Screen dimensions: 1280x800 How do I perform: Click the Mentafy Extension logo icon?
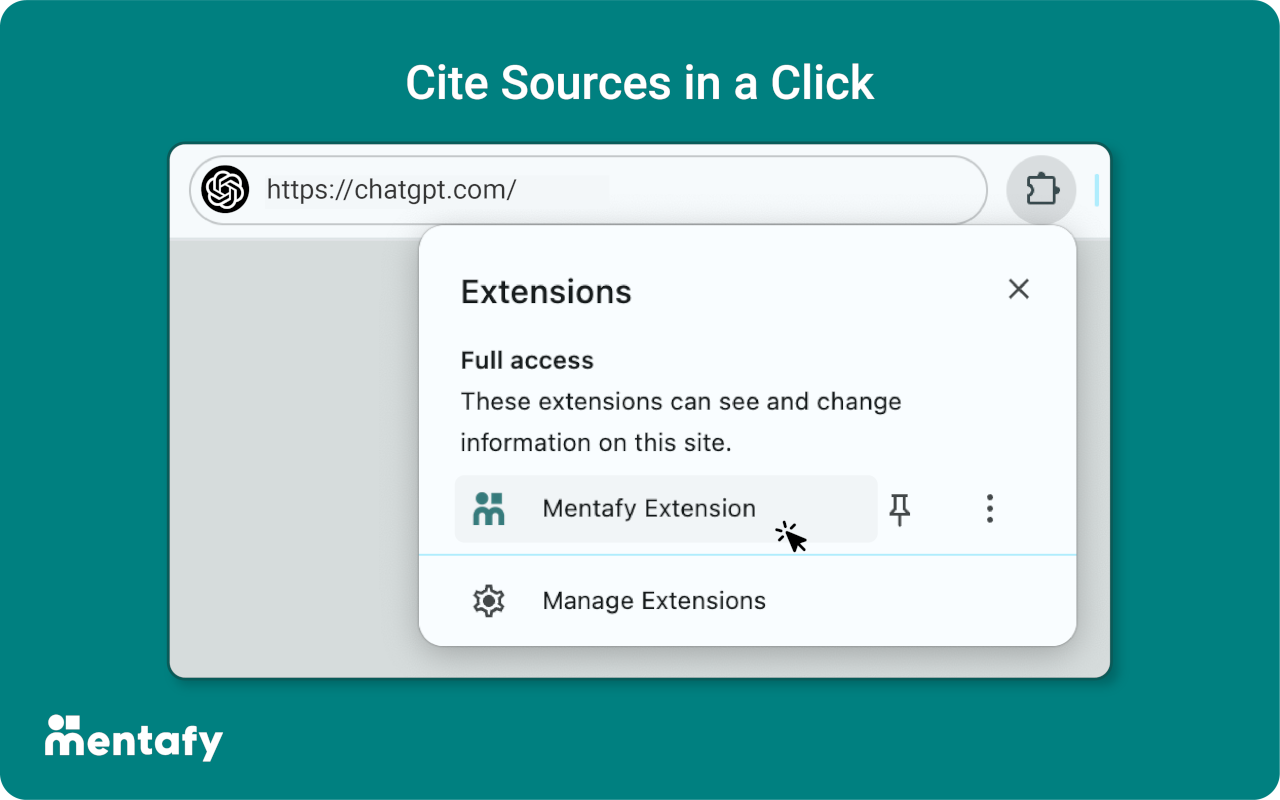489,509
